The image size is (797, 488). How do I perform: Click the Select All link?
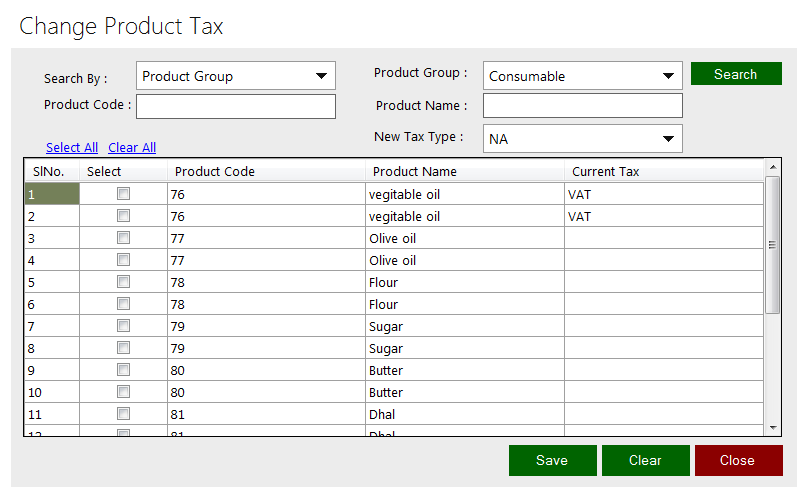[x=72, y=147]
